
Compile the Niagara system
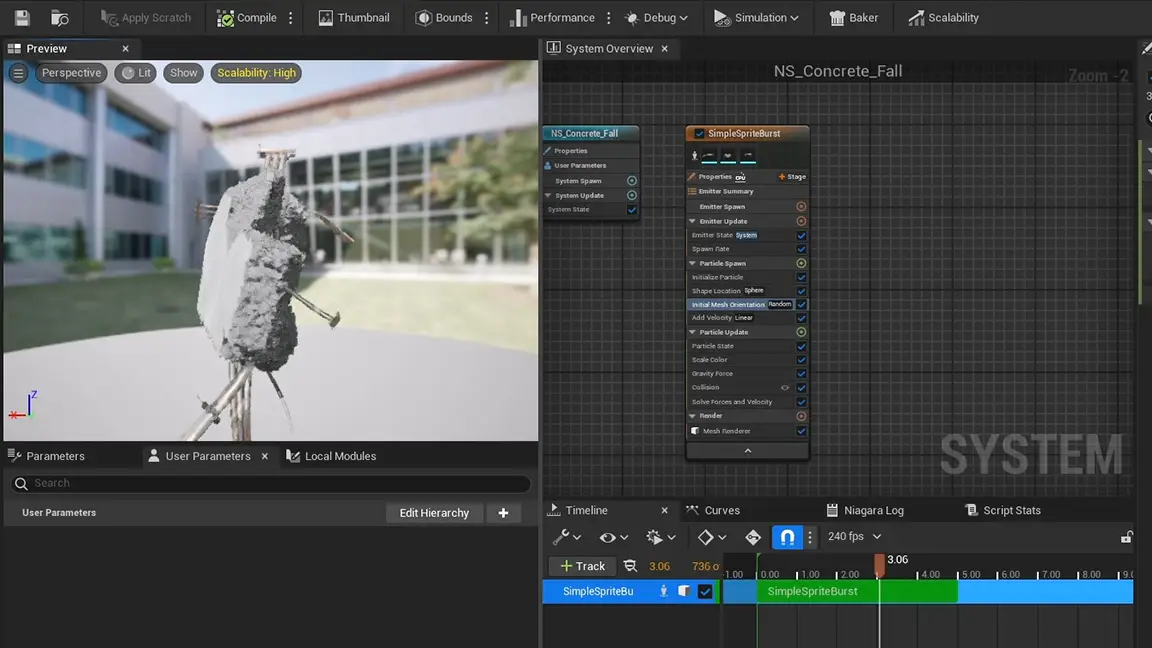[246, 18]
